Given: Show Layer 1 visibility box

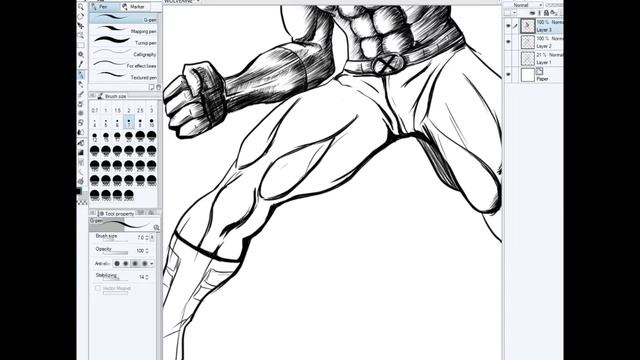Looking at the screenshot, I should click(x=508, y=58).
